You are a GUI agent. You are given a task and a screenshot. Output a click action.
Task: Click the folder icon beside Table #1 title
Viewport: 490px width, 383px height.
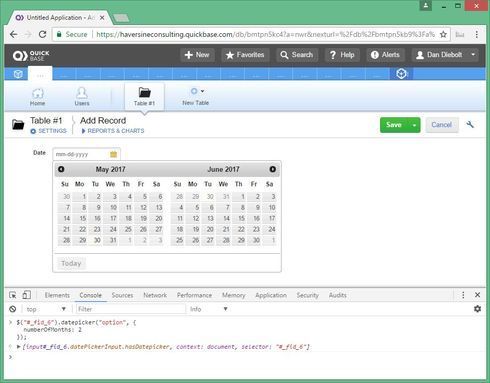18,125
